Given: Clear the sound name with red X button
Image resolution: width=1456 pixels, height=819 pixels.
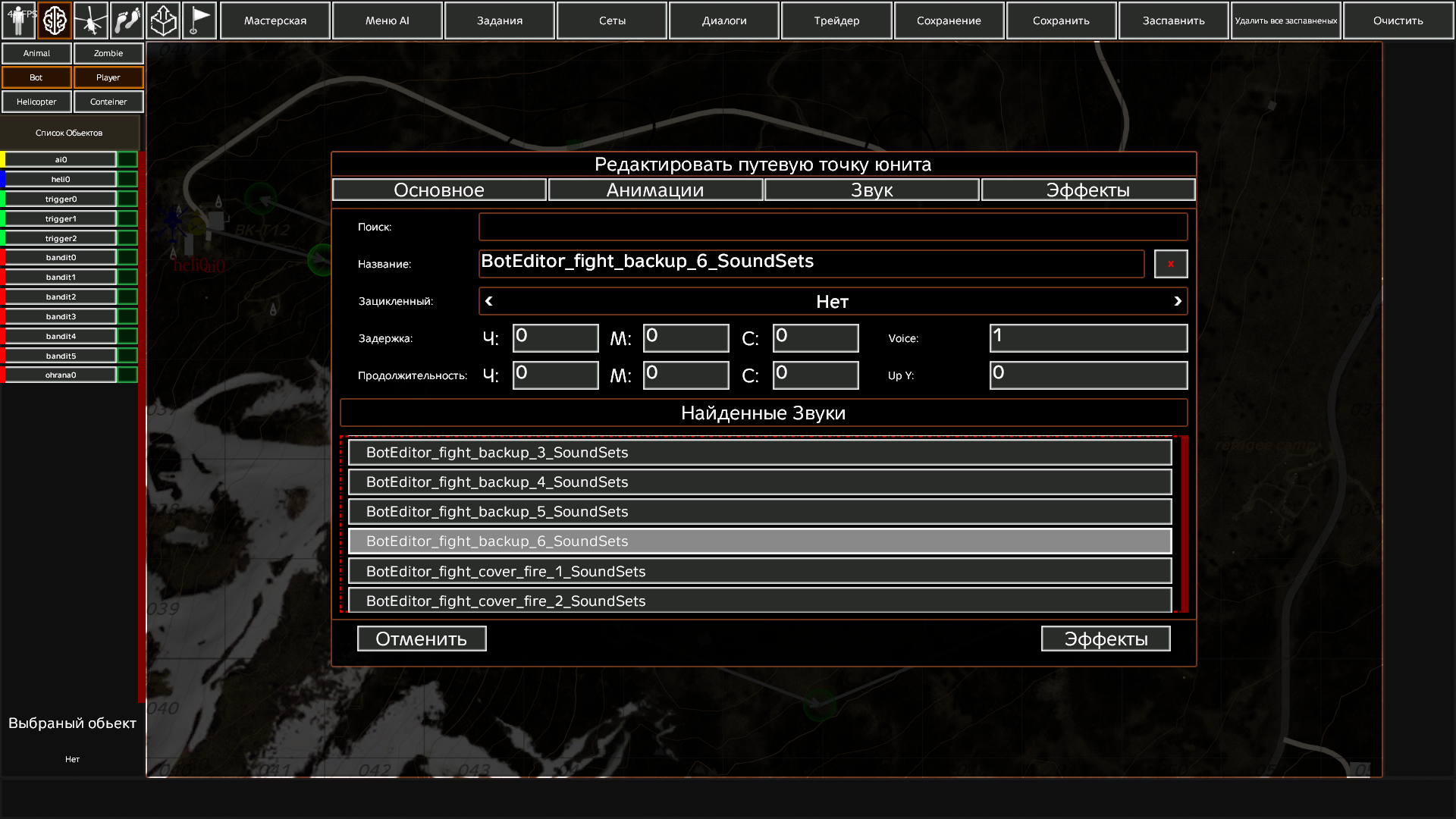Looking at the screenshot, I should point(1170,264).
